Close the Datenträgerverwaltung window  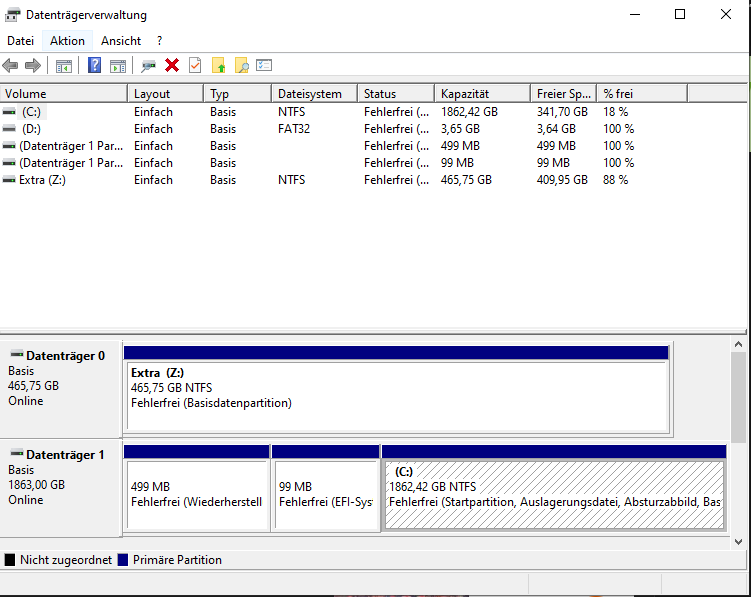pyautogui.click(x=726, y=14)
